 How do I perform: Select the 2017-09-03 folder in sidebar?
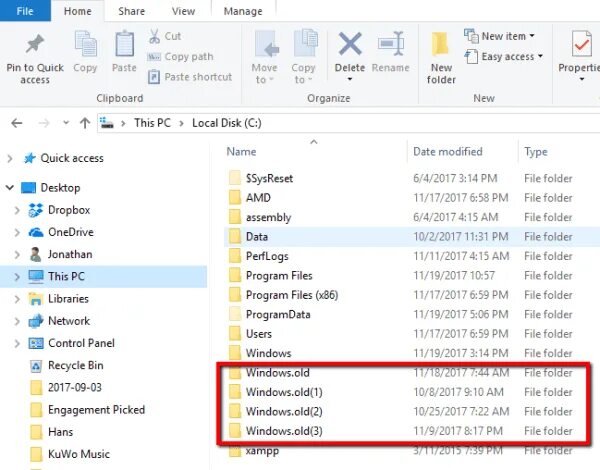(66, 388)
